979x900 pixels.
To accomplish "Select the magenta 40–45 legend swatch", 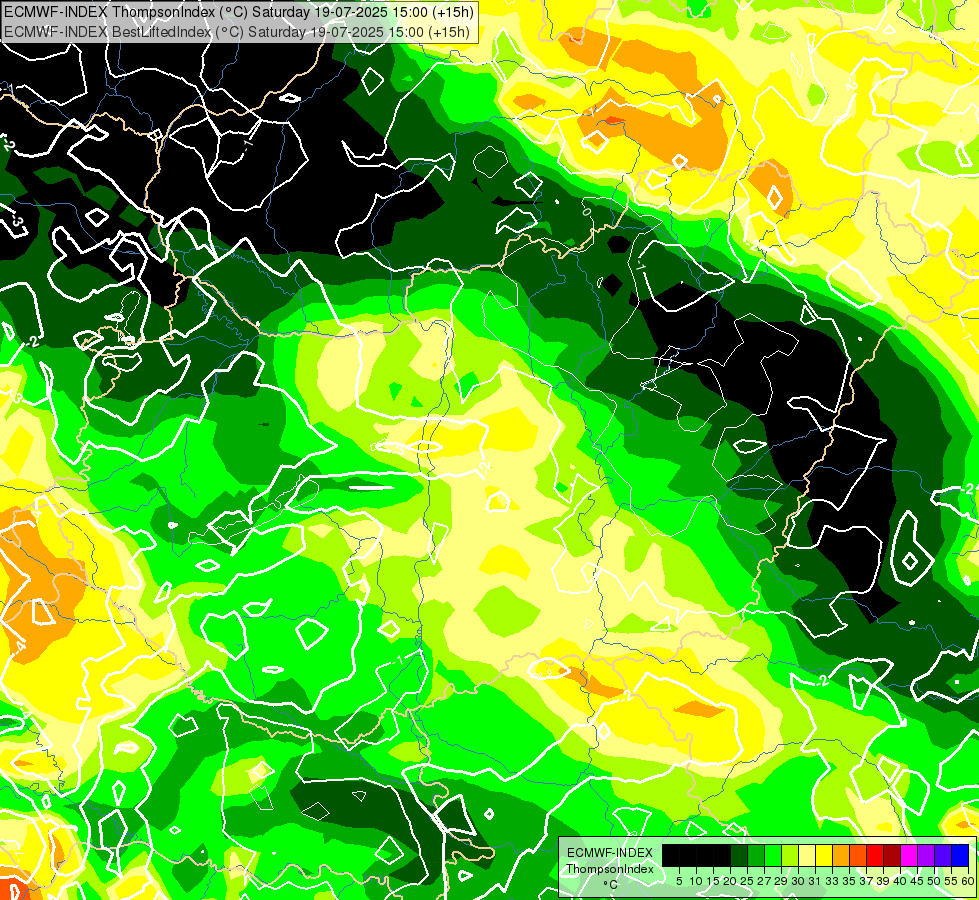I will (909, 855).
